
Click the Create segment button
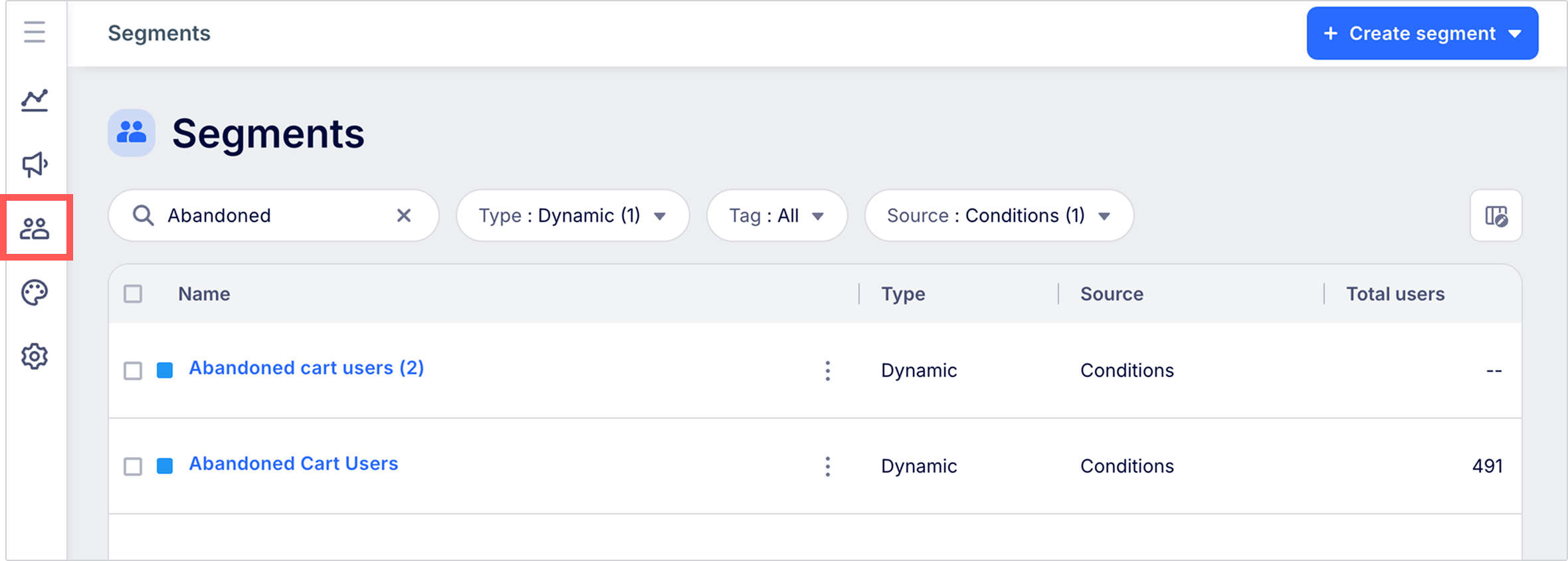1422,33
